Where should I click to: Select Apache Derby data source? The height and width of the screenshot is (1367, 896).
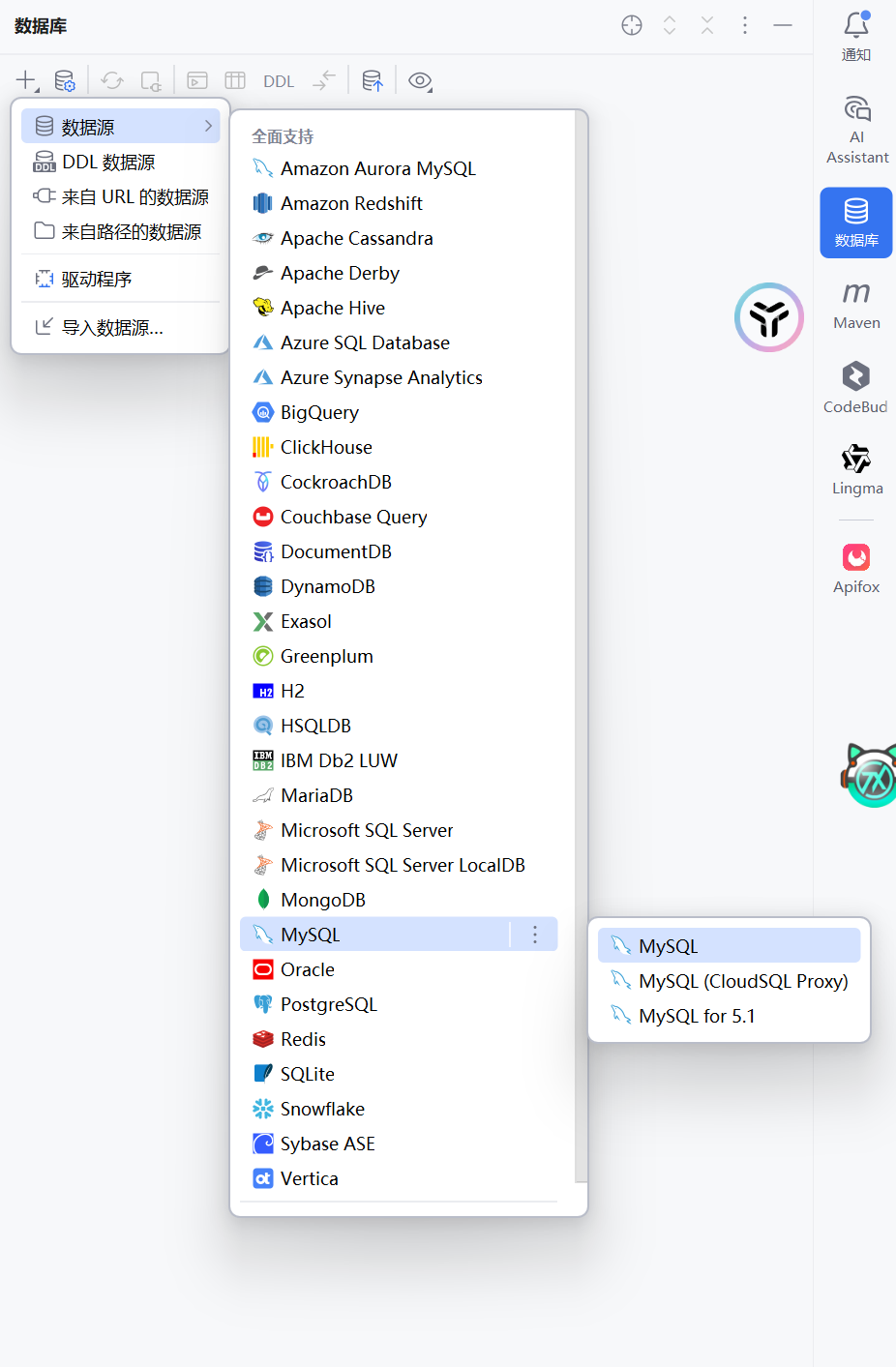(399, 273)
